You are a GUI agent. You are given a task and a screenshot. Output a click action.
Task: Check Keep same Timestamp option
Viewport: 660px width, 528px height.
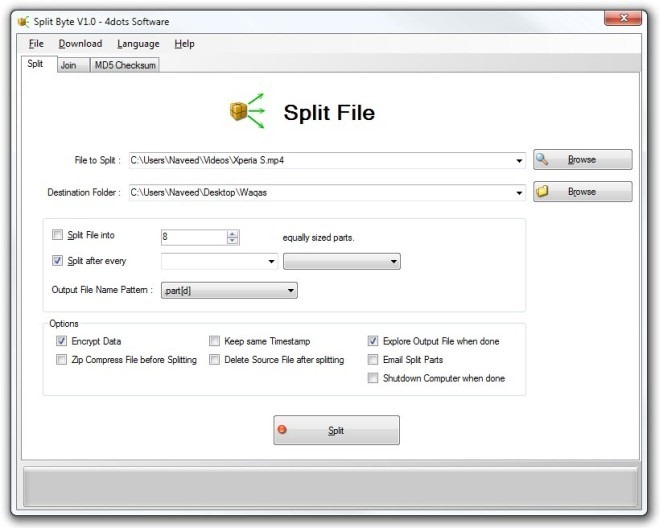214,341
